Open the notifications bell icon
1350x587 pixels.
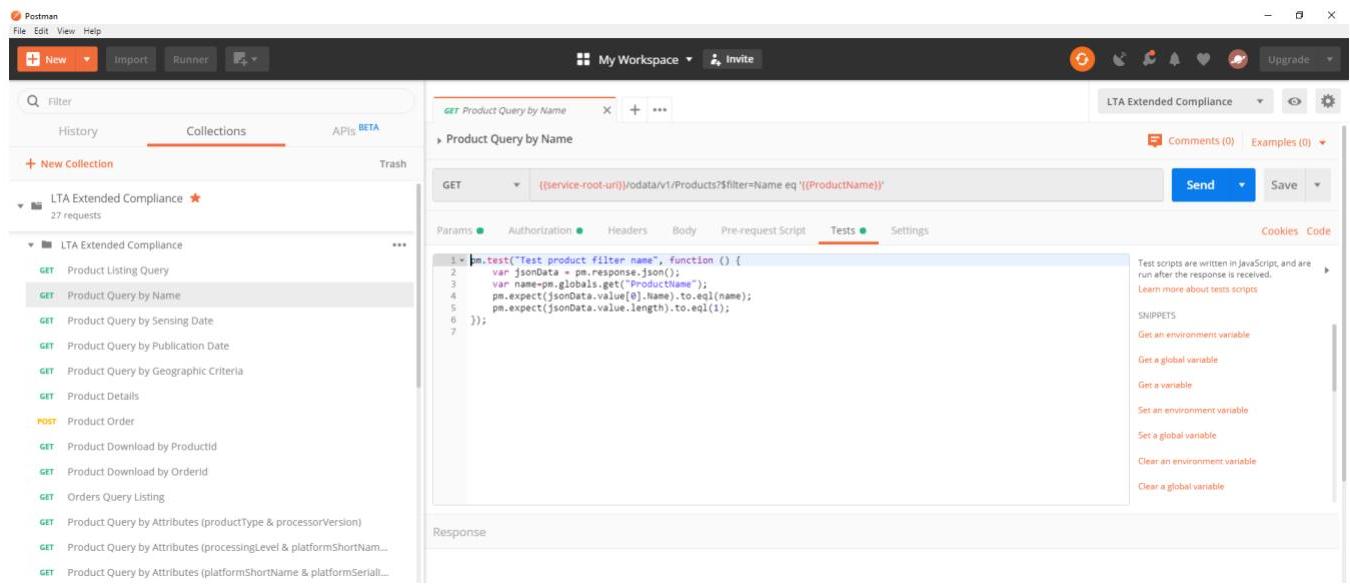click(1177, 60)
